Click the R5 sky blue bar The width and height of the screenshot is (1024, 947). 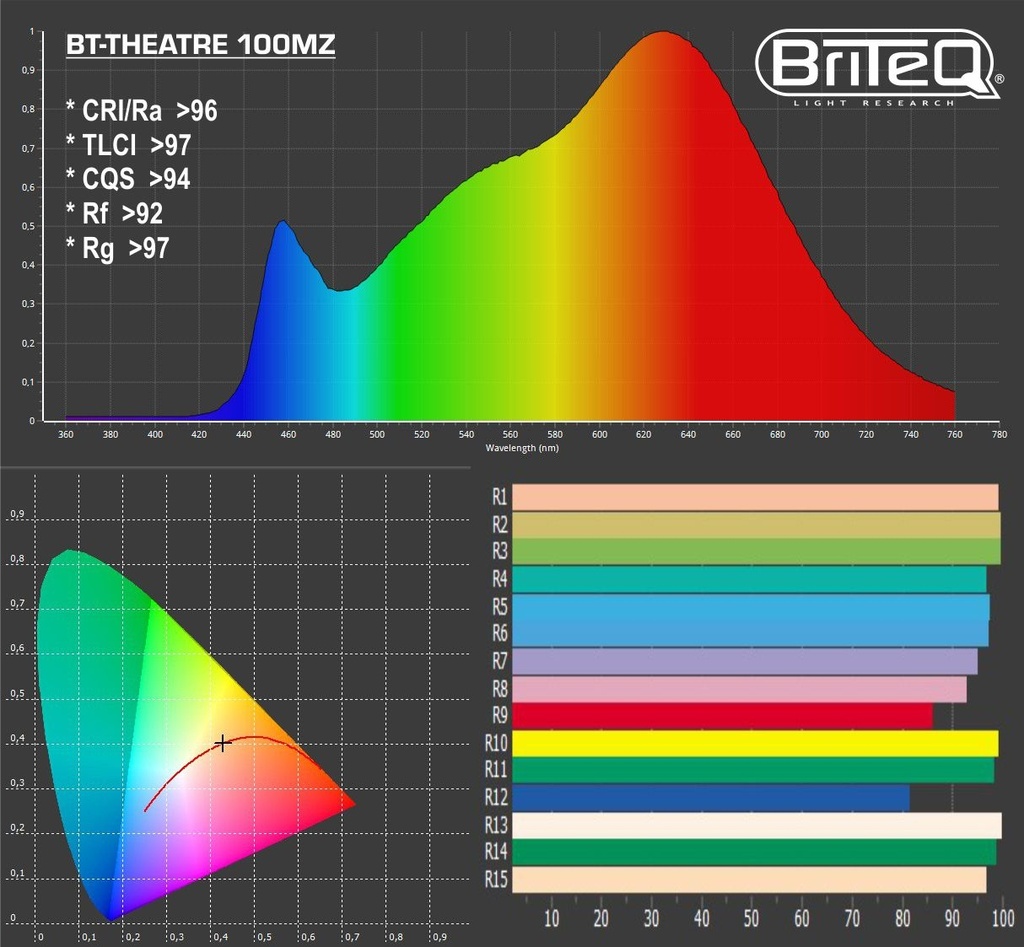click(751, 607)
